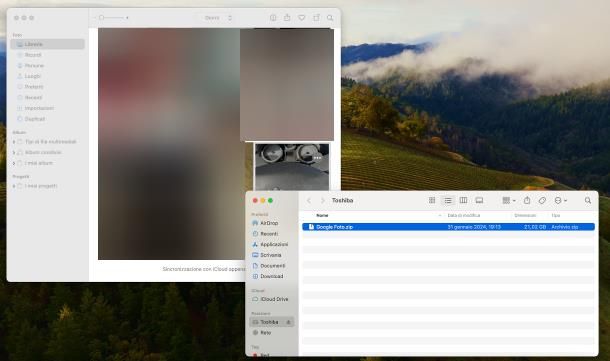Maximize Finder with green button
Screen dimensions: 610x361
270,200
